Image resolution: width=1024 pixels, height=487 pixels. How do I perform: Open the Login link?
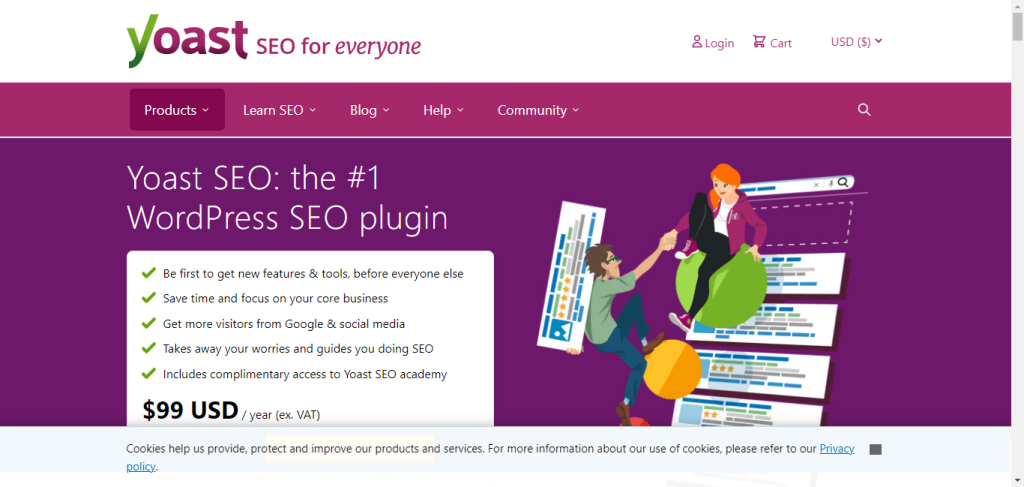tap(712, 42)
